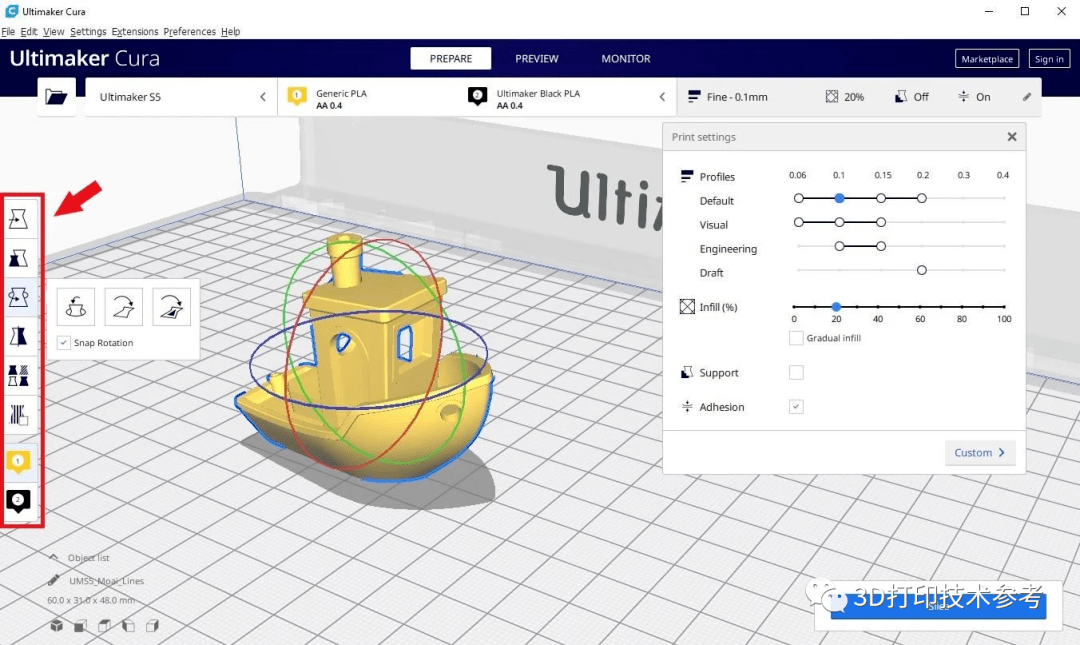
Task: Select the Scale tool in left toolbar
Action: pyautogui.click(x=19, y=258)
